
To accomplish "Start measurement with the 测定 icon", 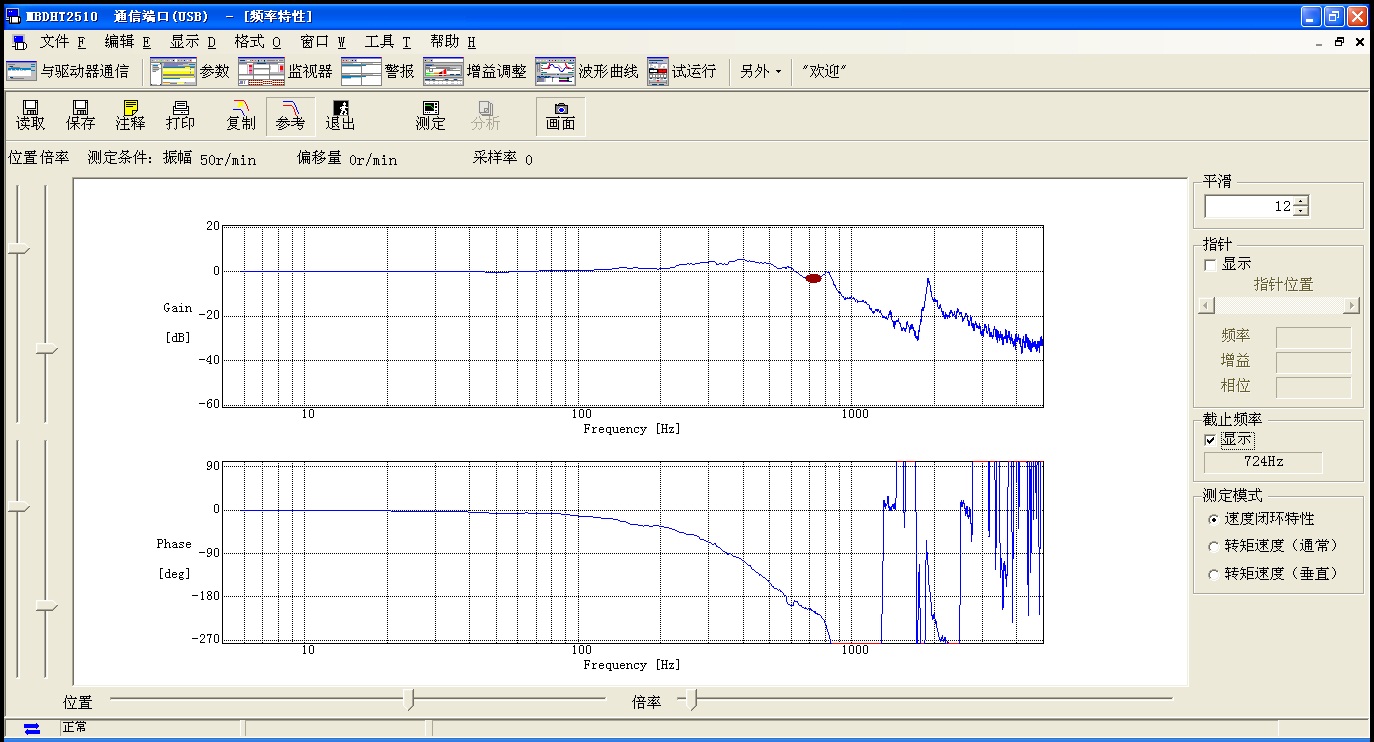I will (430, 115).
